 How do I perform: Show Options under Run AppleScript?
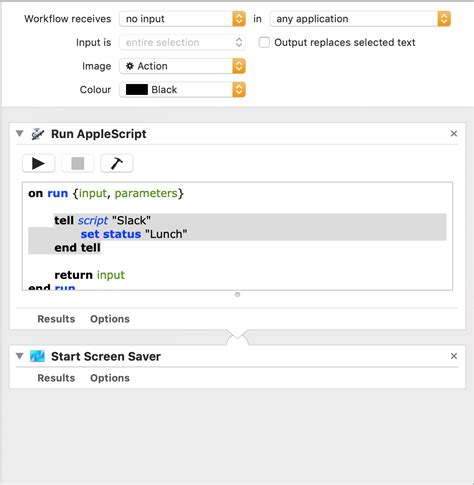[x=110, y=319]
